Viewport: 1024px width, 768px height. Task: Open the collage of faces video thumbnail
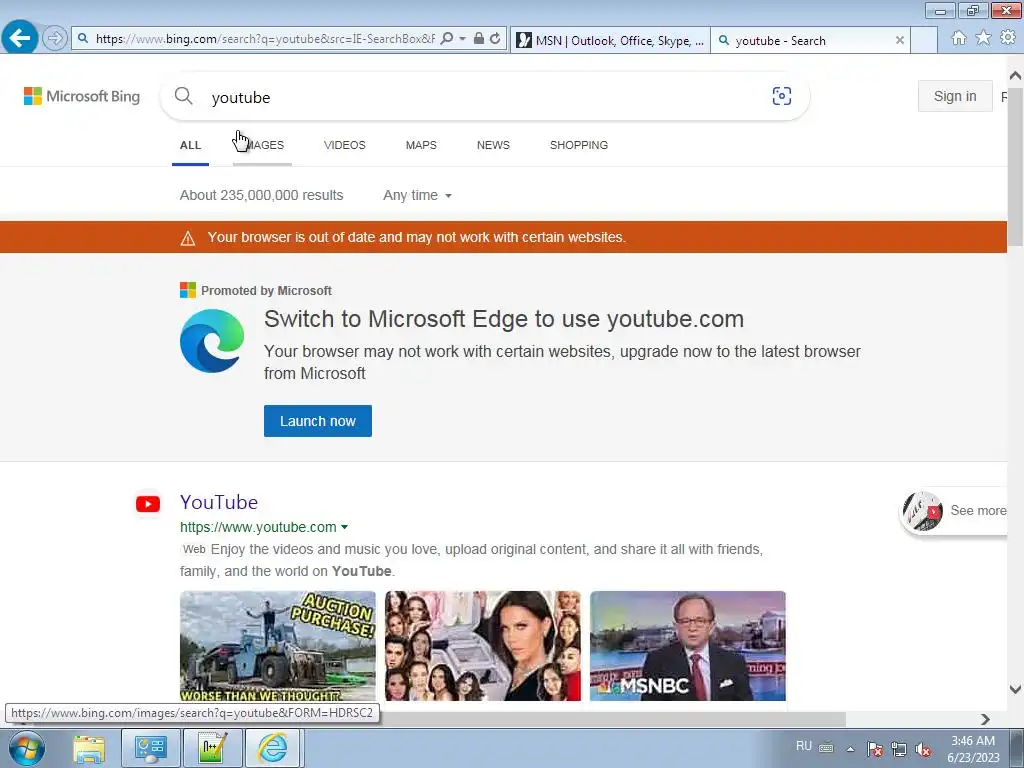tap(483, 646)
